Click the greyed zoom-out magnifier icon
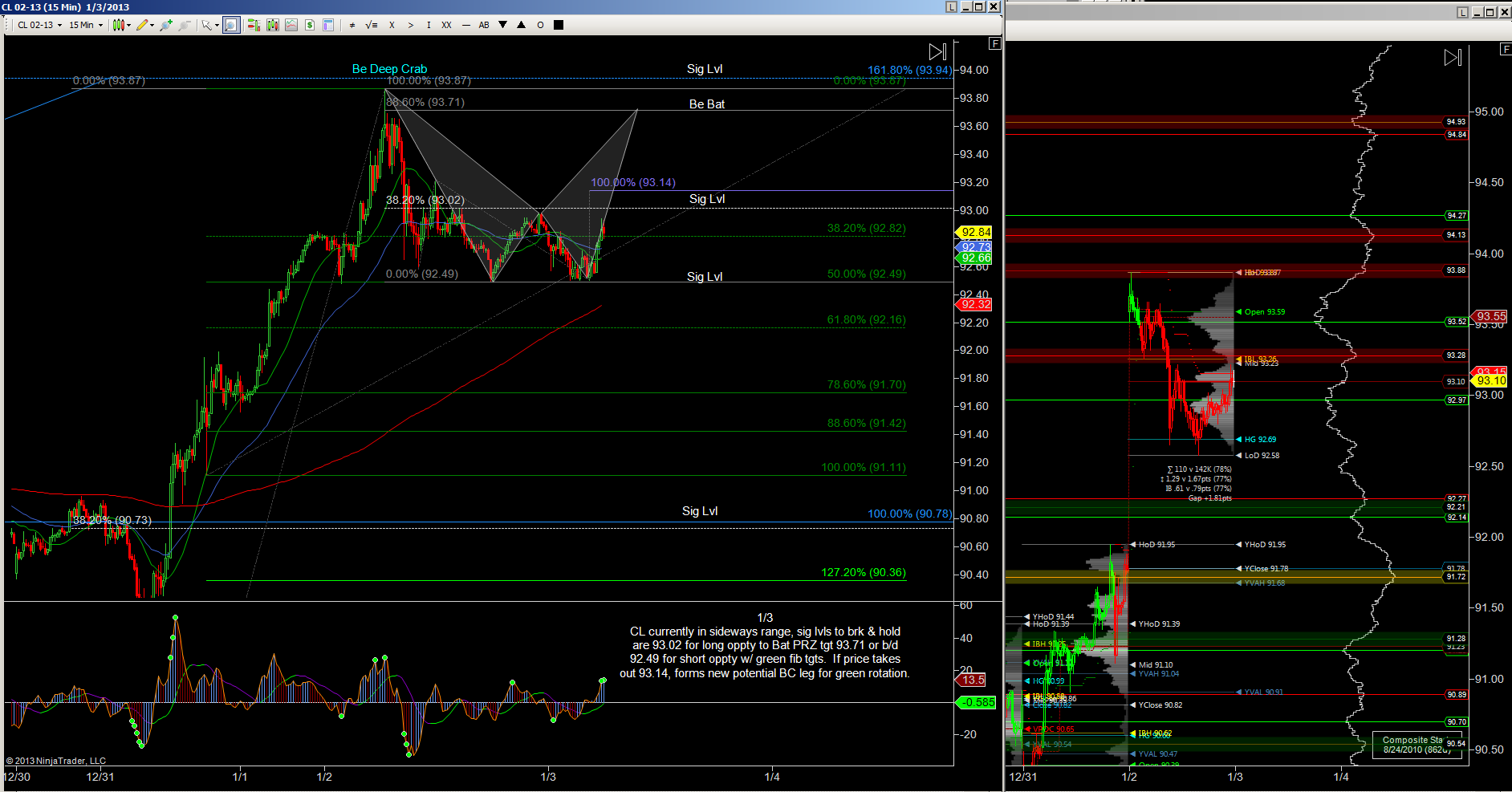Screen dimensions: 1512x792 pos(185,25)
